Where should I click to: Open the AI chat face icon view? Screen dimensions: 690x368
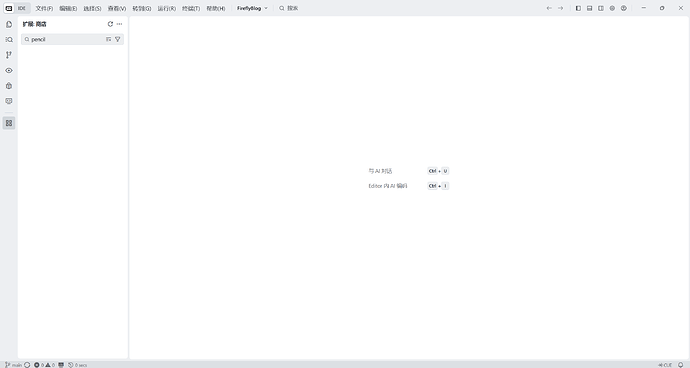pyautogui.click(x=9, y=101)
